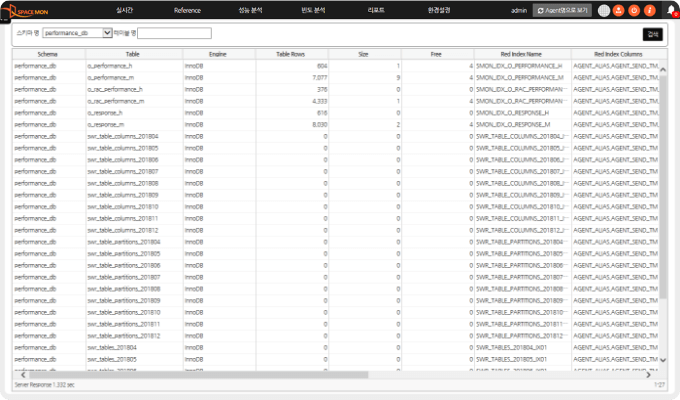Click index name SMON_IDX_O_RESPONSE_H

click(513, 113)
